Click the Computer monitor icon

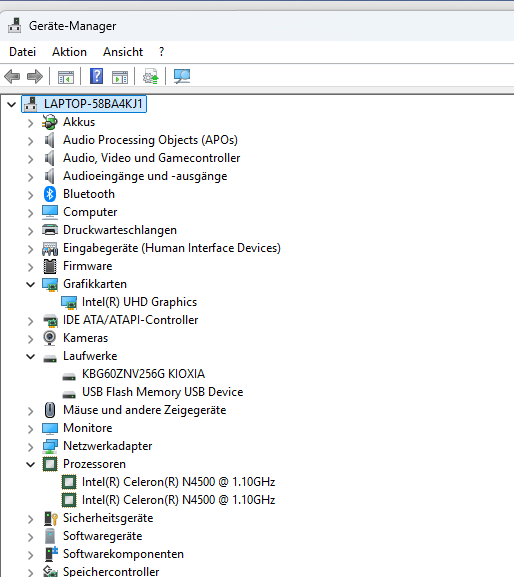click(x=50, y=212)
